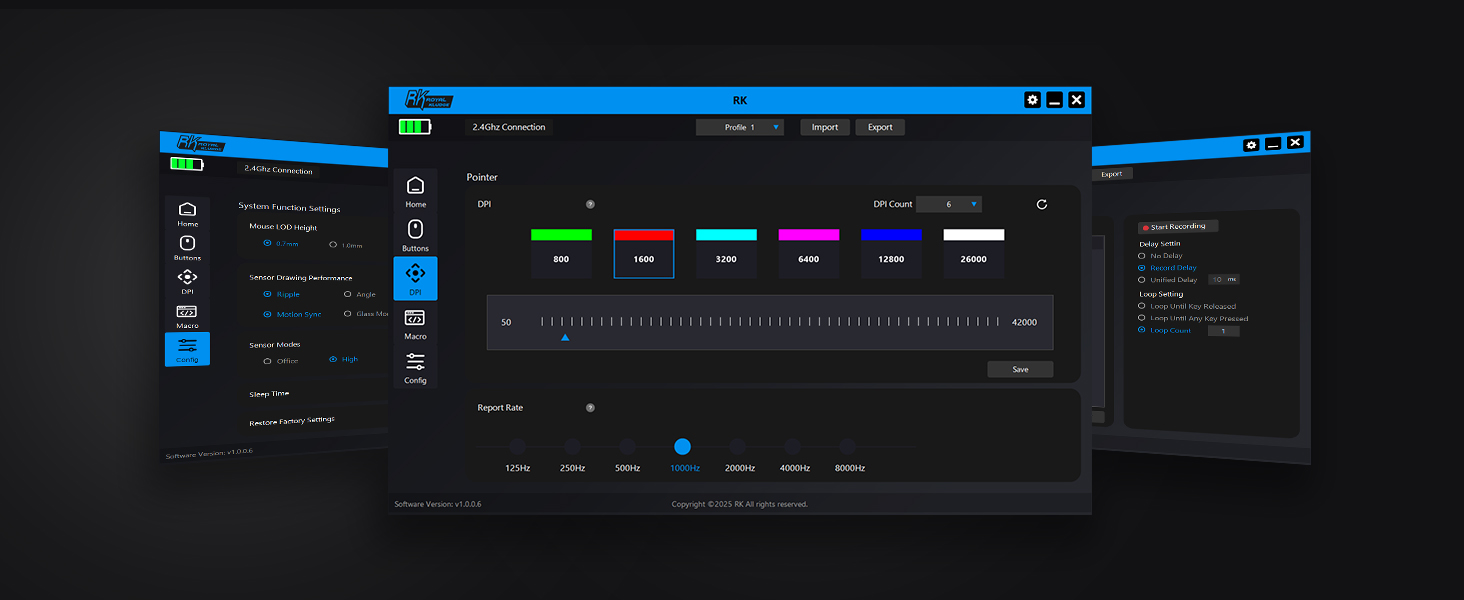The width and height of the screenshot is (1464, 600).
Task: Click the Import button
Action: coord(825,127)
